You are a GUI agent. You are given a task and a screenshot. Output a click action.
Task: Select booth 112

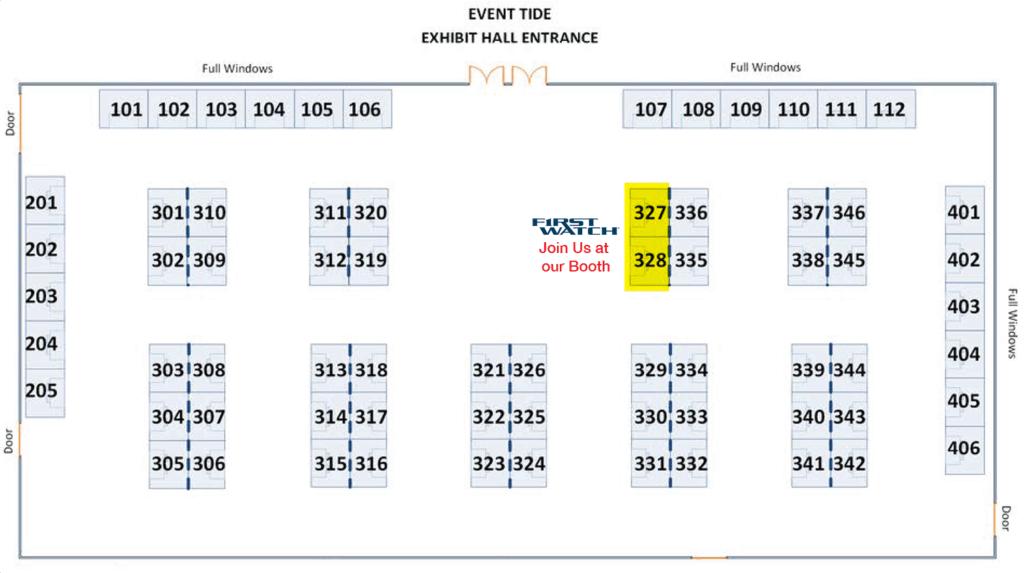(x=888, y=109)
